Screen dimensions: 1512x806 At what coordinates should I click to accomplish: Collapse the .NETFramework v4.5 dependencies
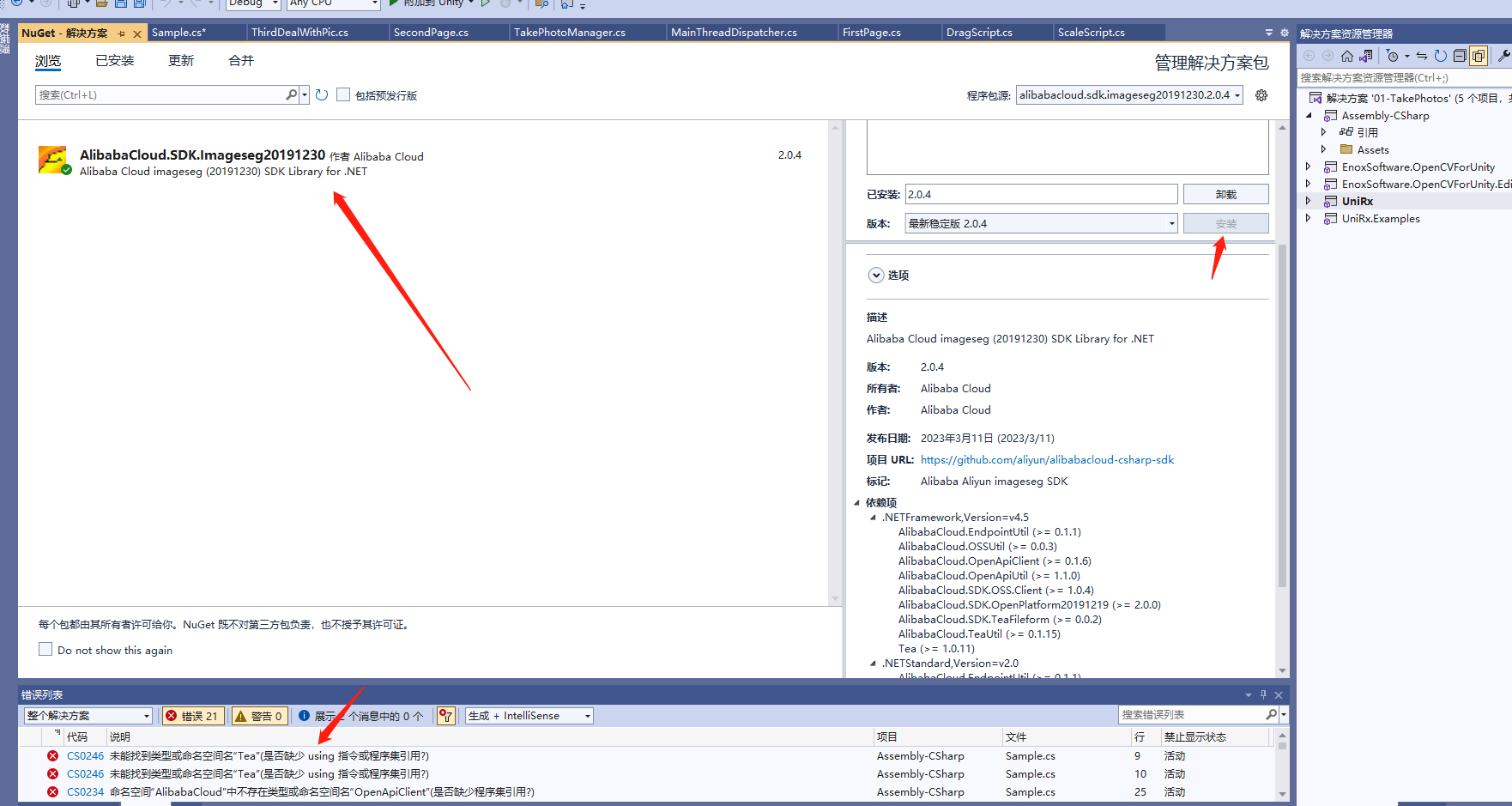[x=873, y=518]
